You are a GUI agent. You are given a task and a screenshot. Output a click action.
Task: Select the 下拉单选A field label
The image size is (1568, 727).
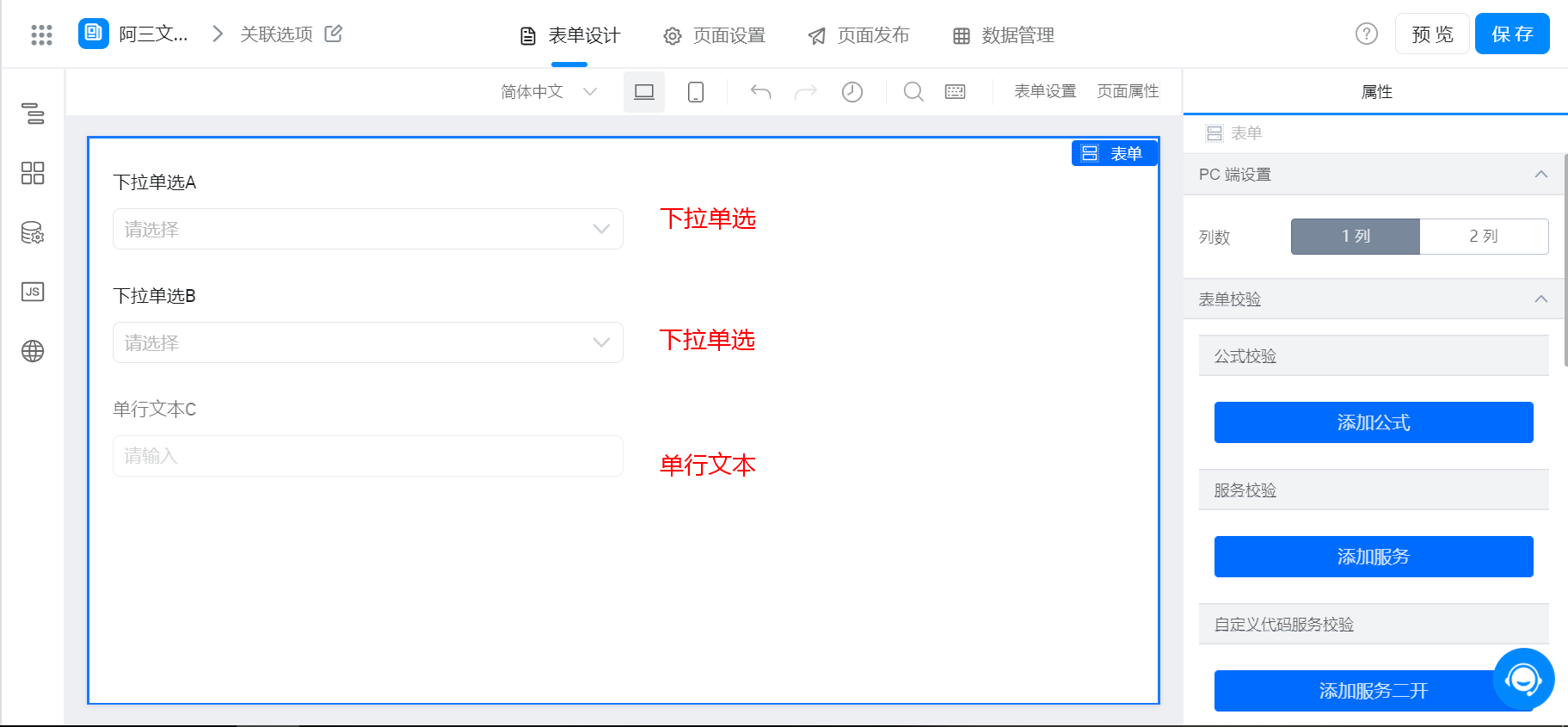point(155,182)
